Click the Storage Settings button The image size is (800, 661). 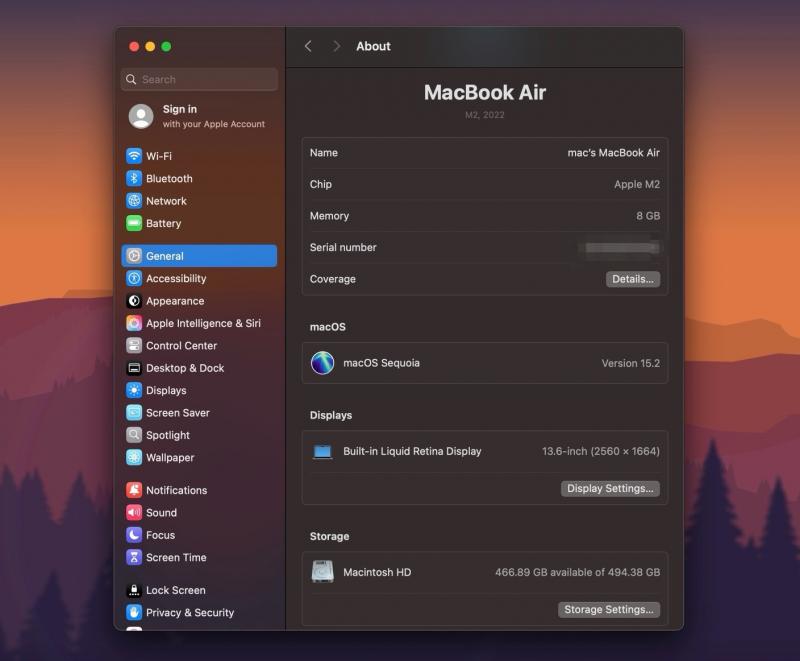608,609
